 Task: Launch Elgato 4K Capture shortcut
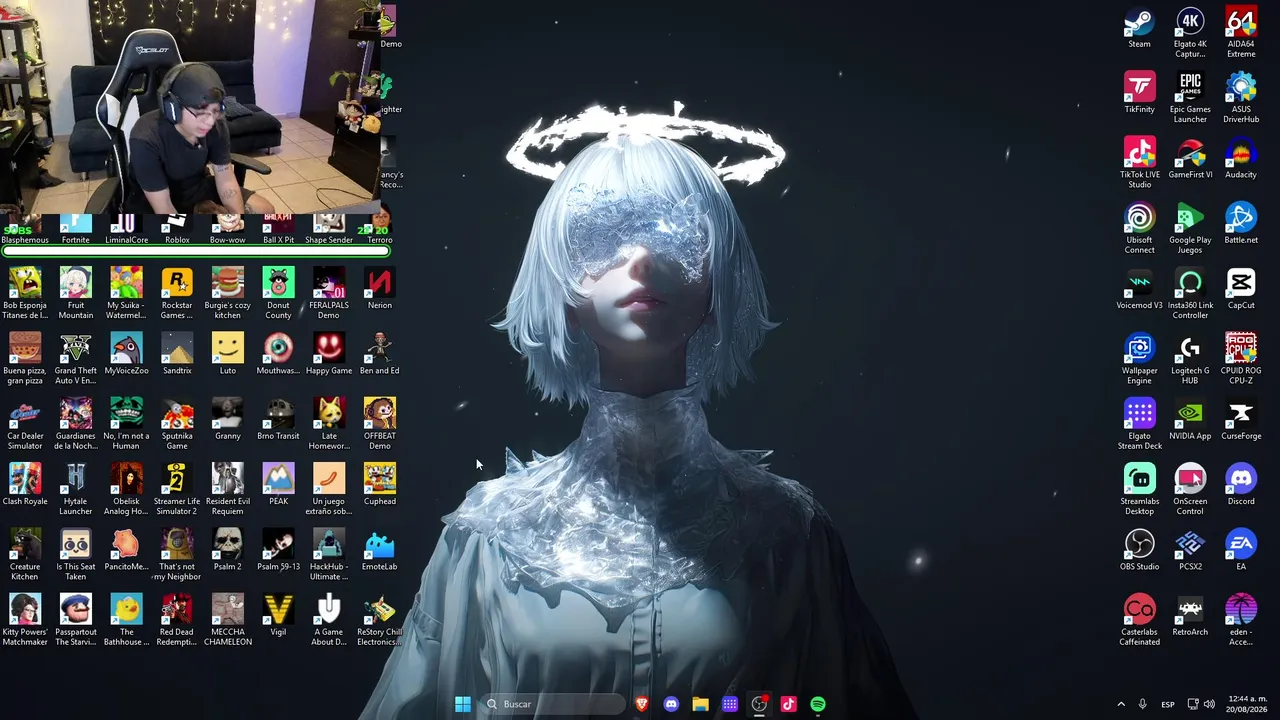[x=1190, y=33]
